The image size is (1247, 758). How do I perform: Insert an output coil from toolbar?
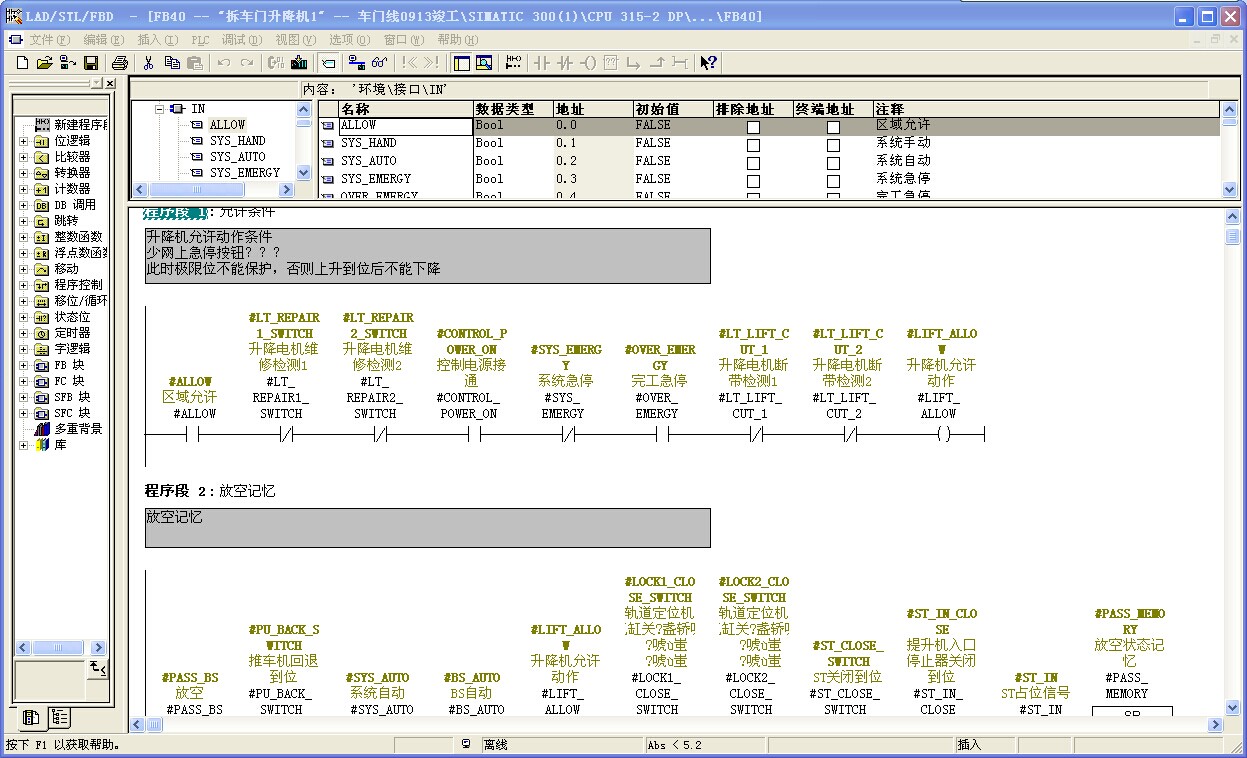(588, 63)
